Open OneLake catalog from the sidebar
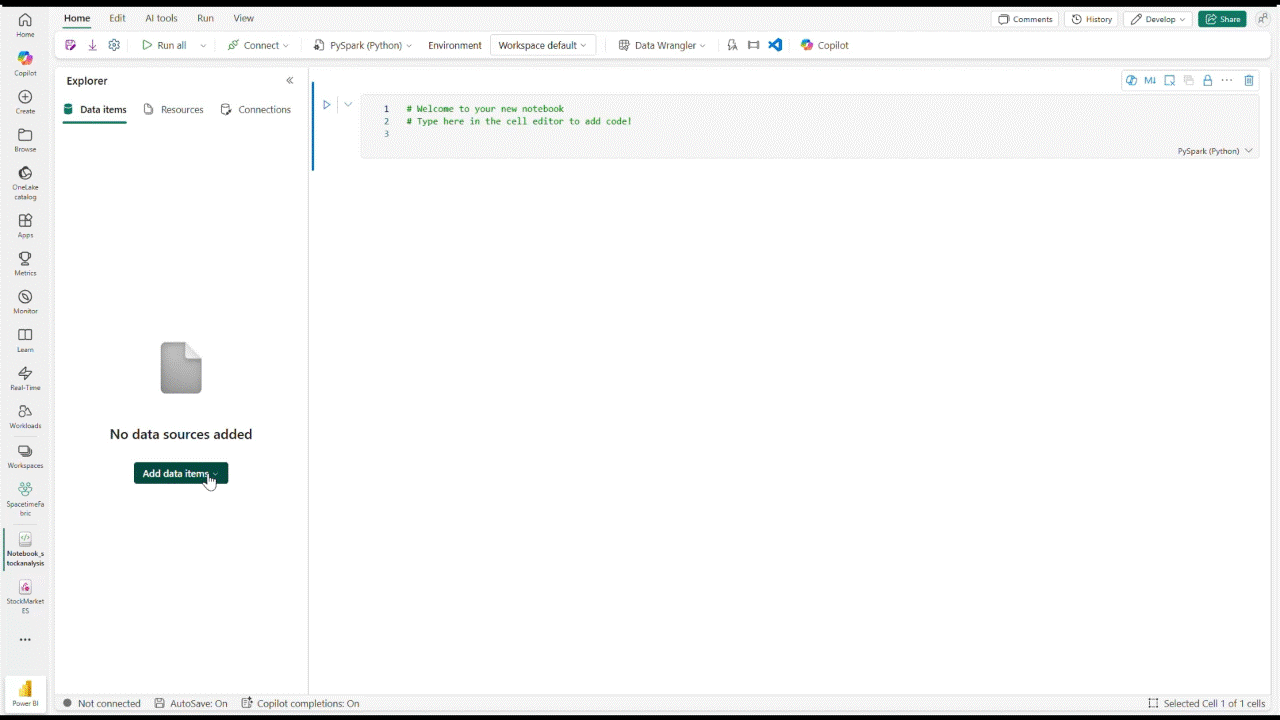This screenshot has height=720, width=1280. [25, 180]
